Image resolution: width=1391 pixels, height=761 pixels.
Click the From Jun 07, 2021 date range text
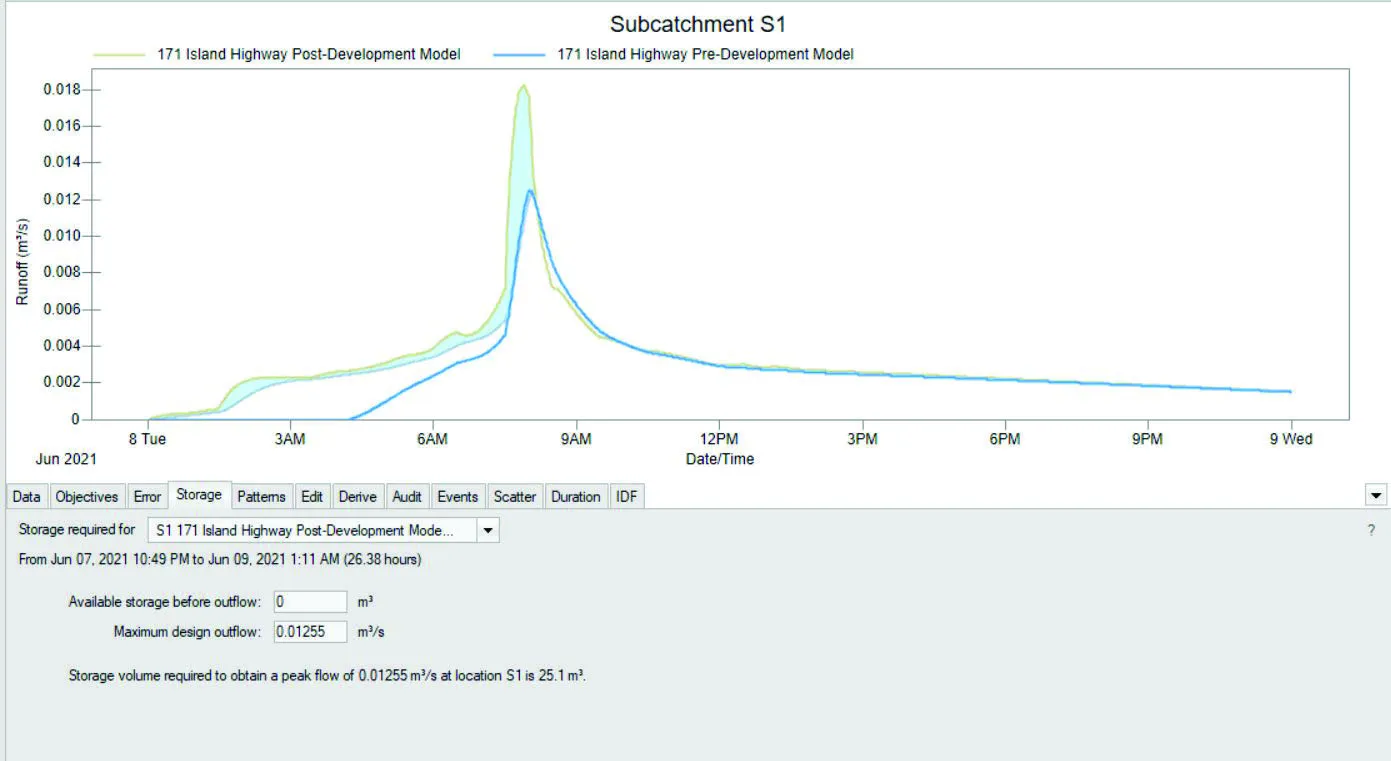tap(220, 560)
